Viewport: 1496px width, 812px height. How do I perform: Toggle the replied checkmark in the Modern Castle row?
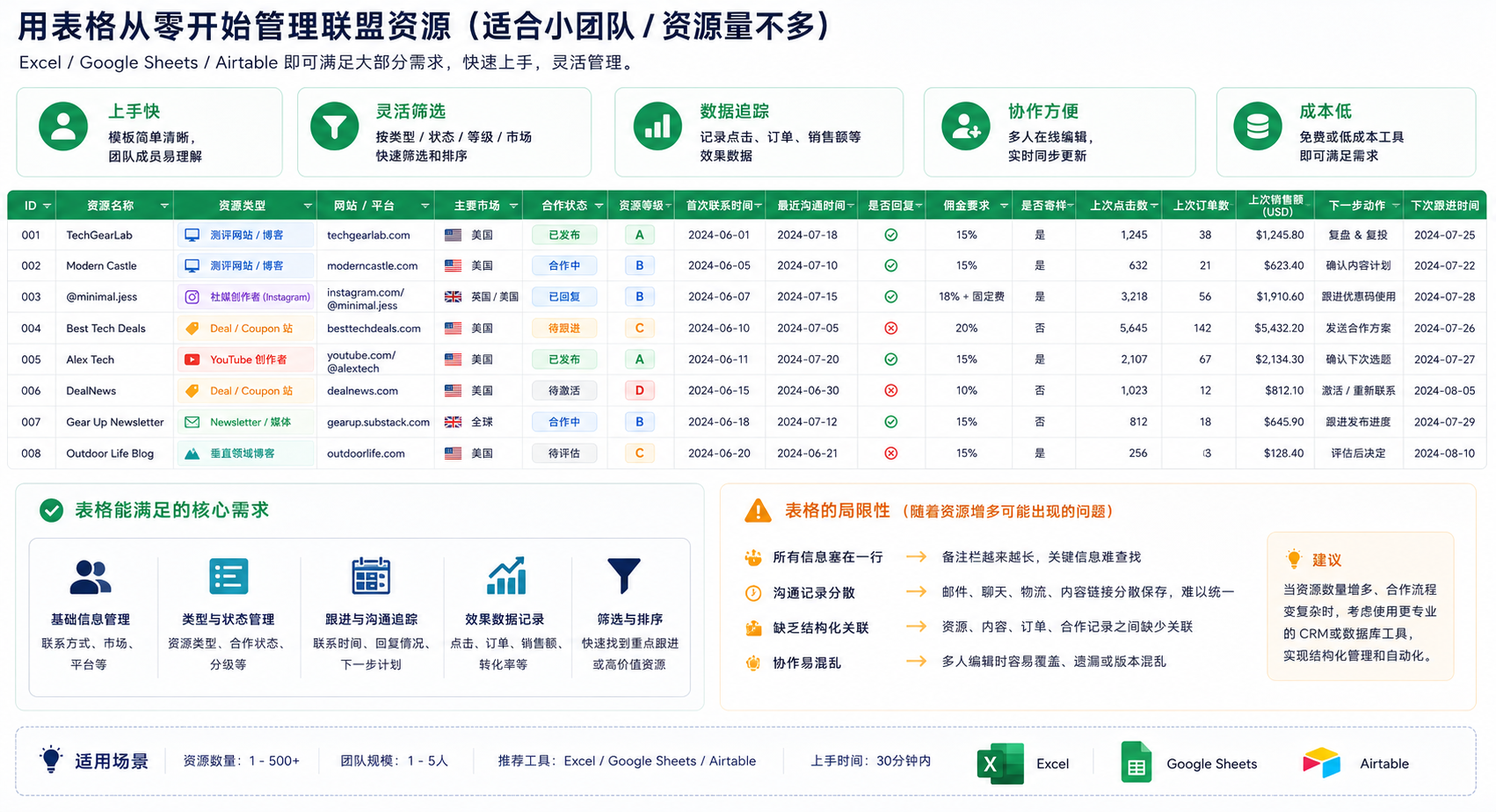pyautogui.click(x=890, y=265)
